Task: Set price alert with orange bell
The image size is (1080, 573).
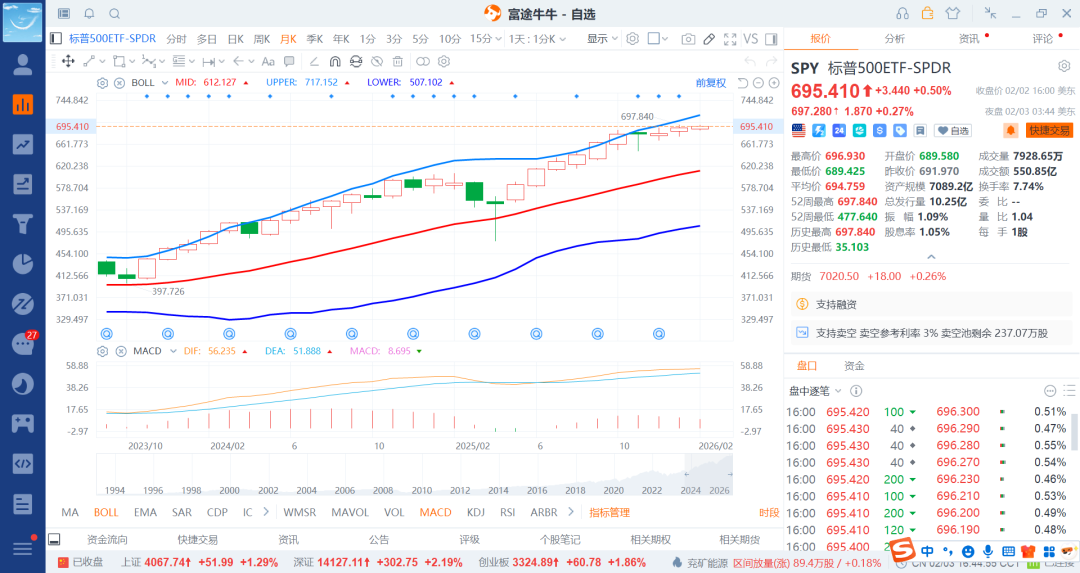Action: click(x=1010, y=130)
